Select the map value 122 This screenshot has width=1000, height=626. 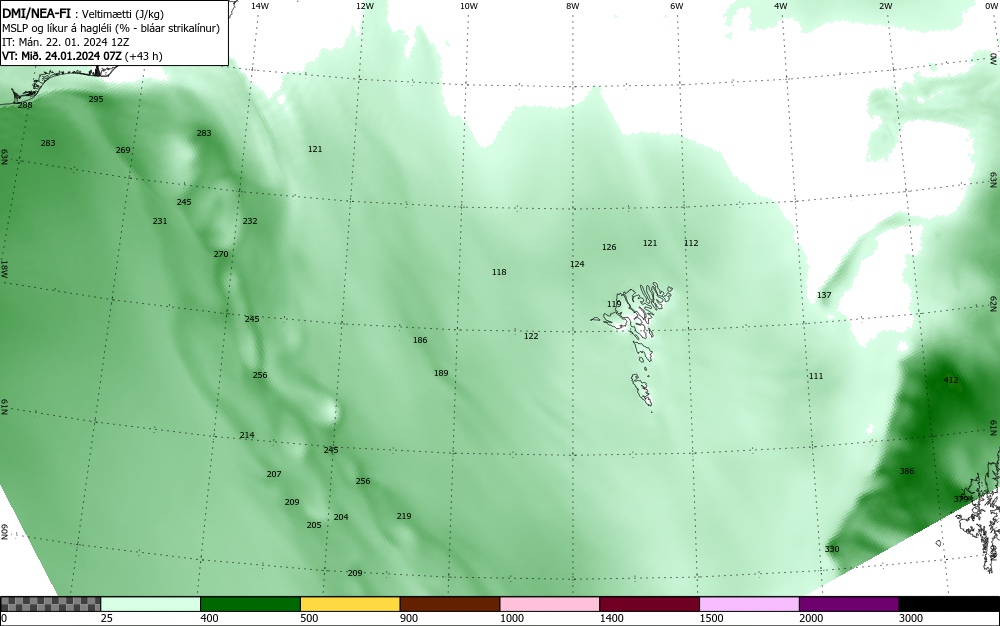531,336
